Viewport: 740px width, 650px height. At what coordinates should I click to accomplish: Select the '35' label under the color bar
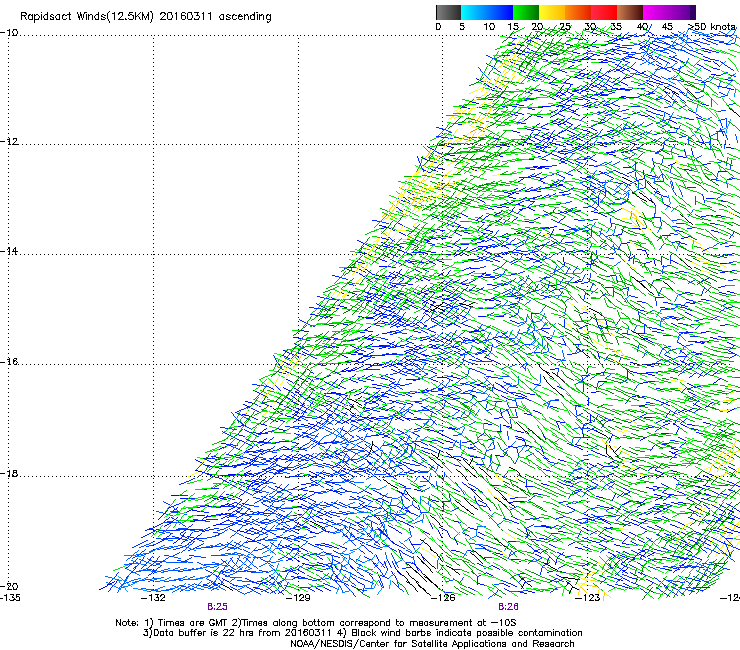(x=616, y=27)
